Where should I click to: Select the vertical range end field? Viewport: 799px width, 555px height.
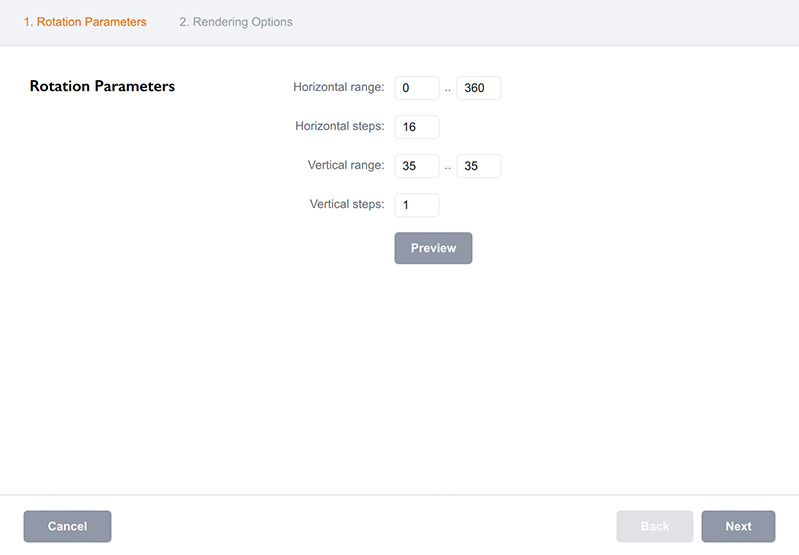coord(478,166)
